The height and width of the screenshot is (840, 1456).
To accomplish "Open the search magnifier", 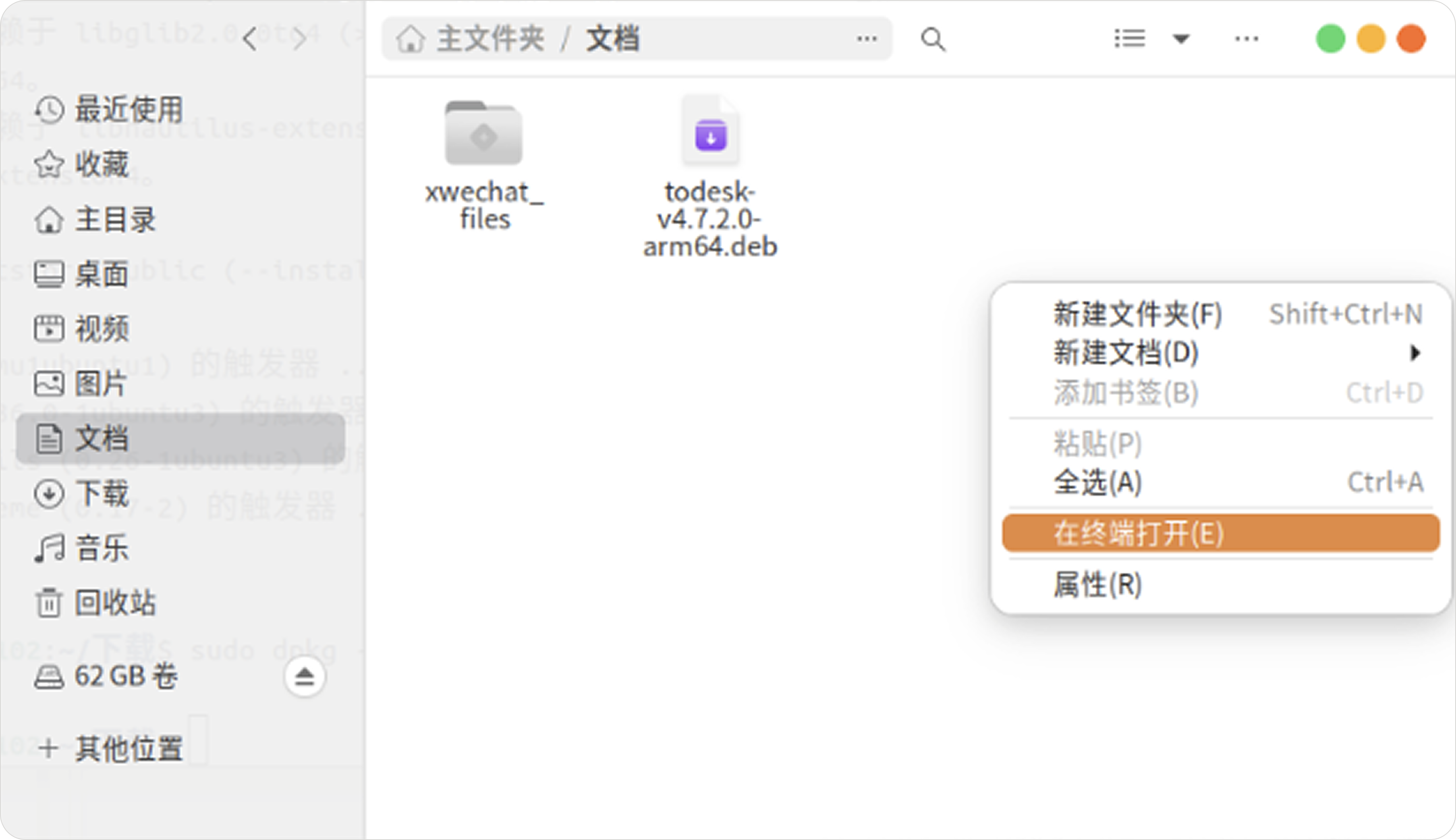I will (933, 39).
